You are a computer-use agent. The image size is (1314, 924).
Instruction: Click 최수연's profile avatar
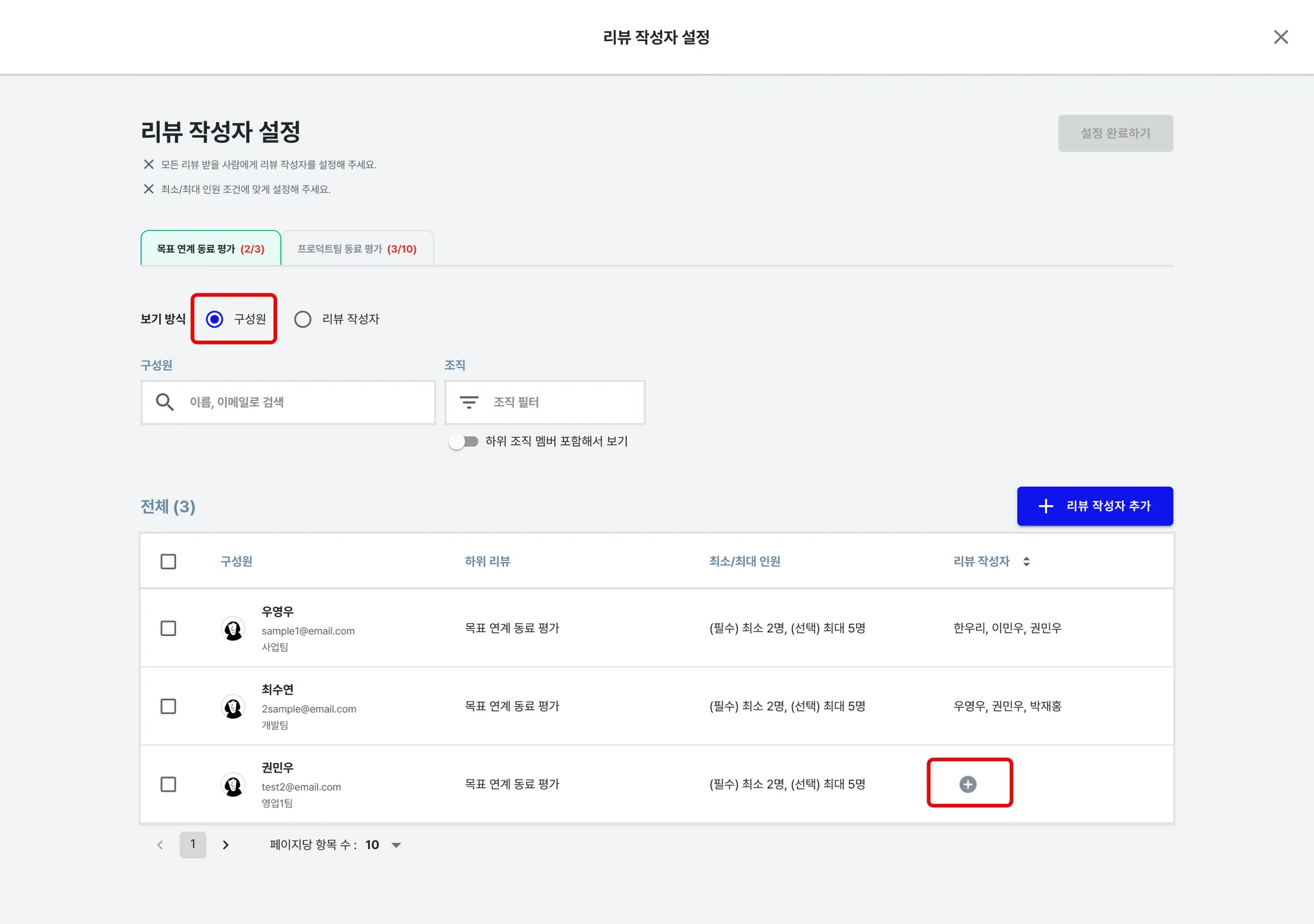[233, 707]
